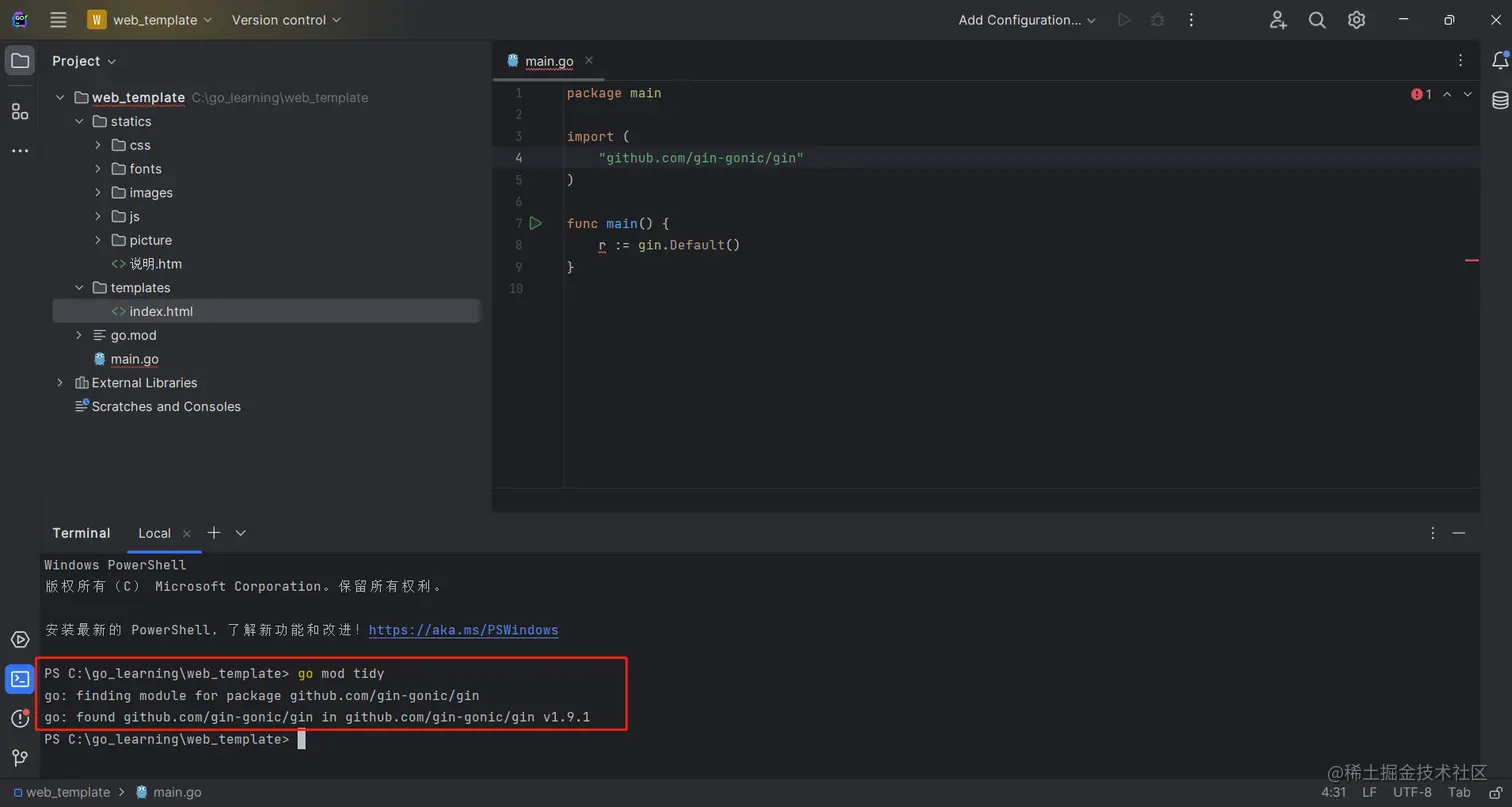Screen dimensions: 1512x807
Task: Collapse the templates folder
Action: pyautogui.click(x=80, y=288)
